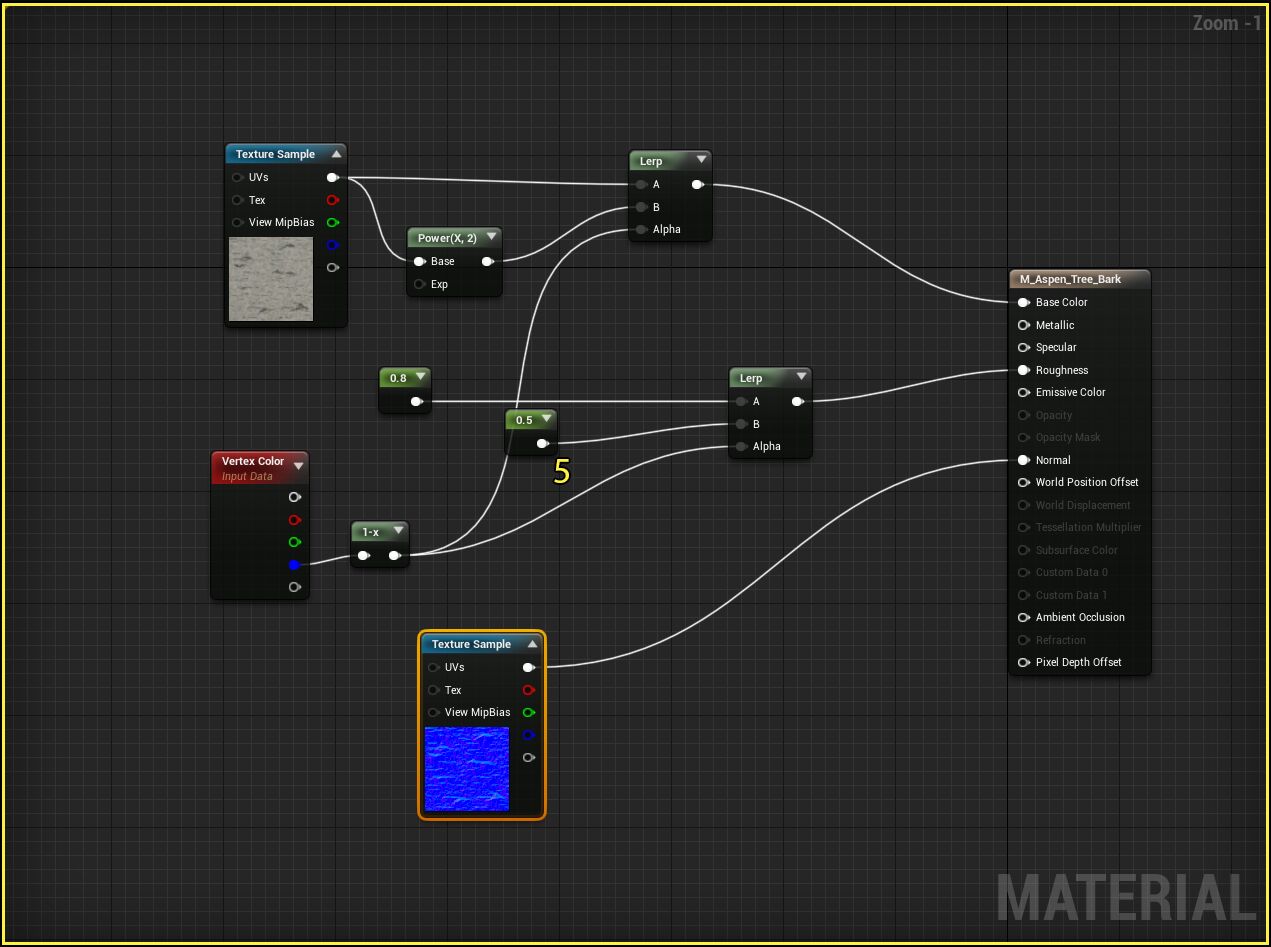Click the UVs output pin on top Texture Sample
This screenshot has width=1271, height=947.
333,177
